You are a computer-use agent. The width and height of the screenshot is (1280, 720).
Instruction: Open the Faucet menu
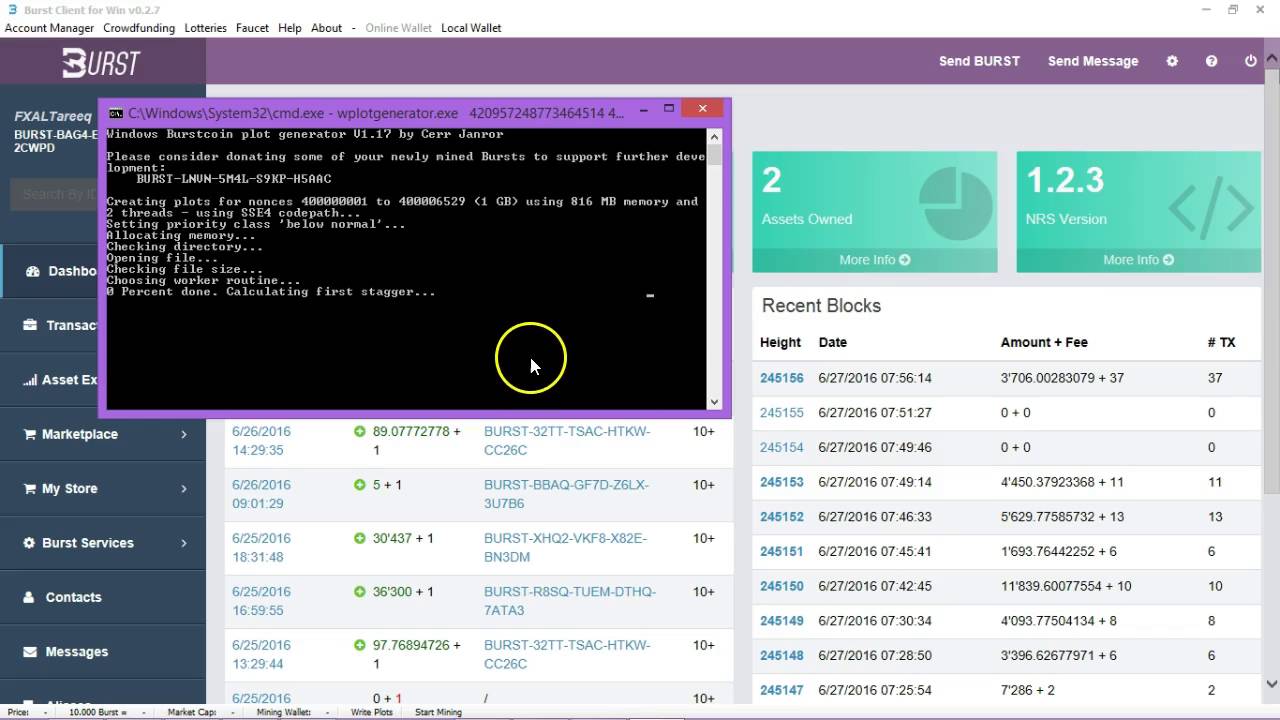click(252, 28)
